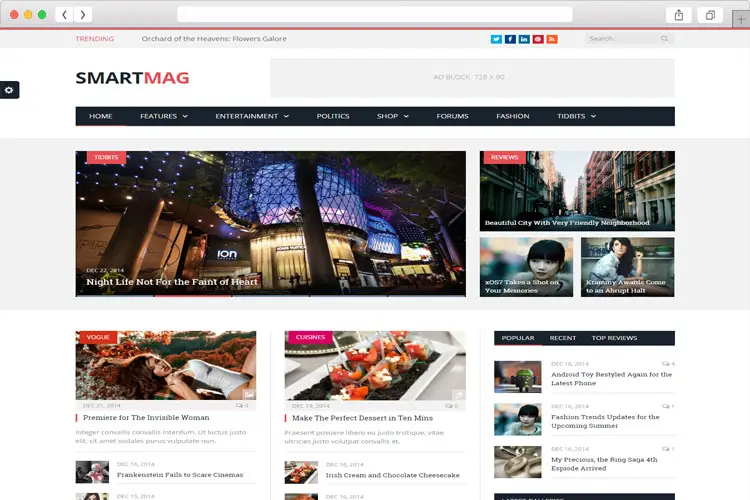
Task: Open the Facebook social icon
Action: 510,39
